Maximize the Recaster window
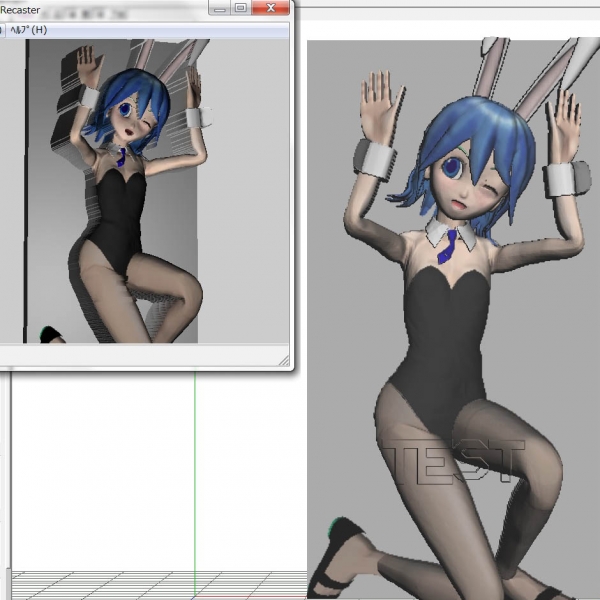 pos(241,8)
